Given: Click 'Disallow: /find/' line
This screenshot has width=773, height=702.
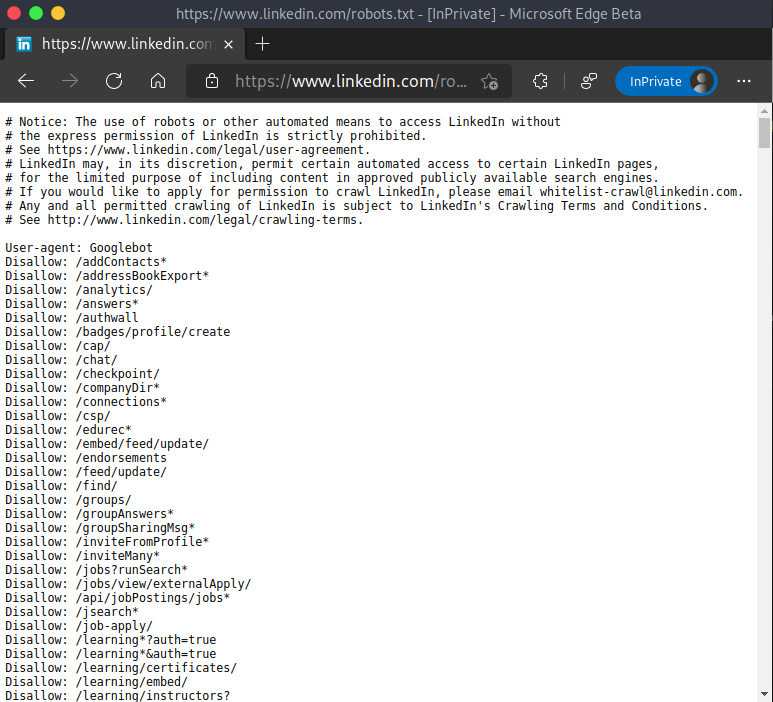Looking at the screenshot, I should point(61,486).
